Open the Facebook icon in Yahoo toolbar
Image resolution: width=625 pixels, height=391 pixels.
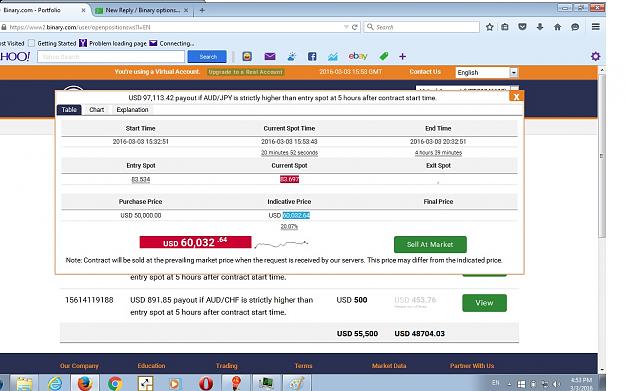(x=312, y=56)
